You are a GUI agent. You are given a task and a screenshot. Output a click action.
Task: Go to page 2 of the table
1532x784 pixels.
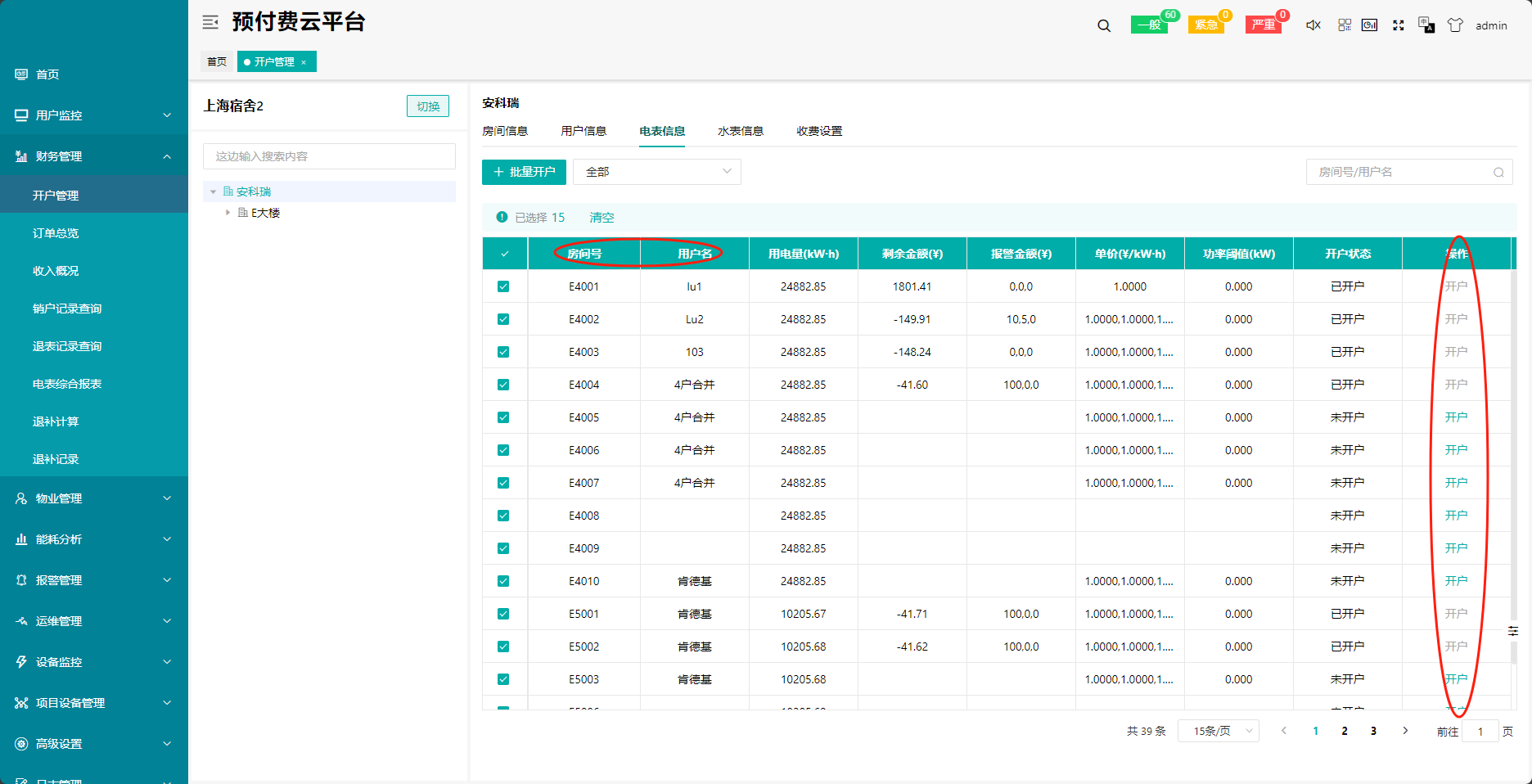coord(1345,731)
